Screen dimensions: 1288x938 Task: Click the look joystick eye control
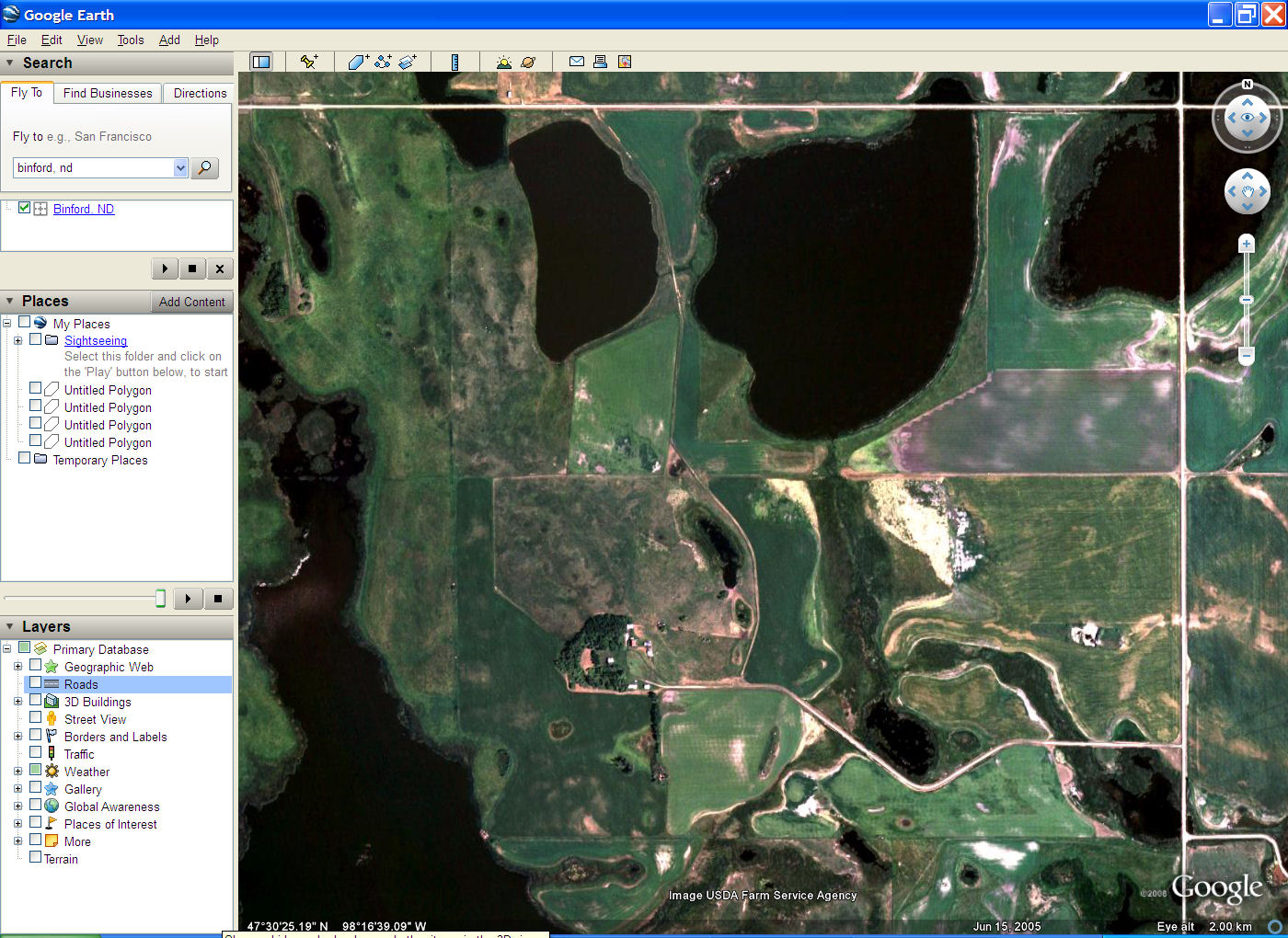[x=1248, y=118]
